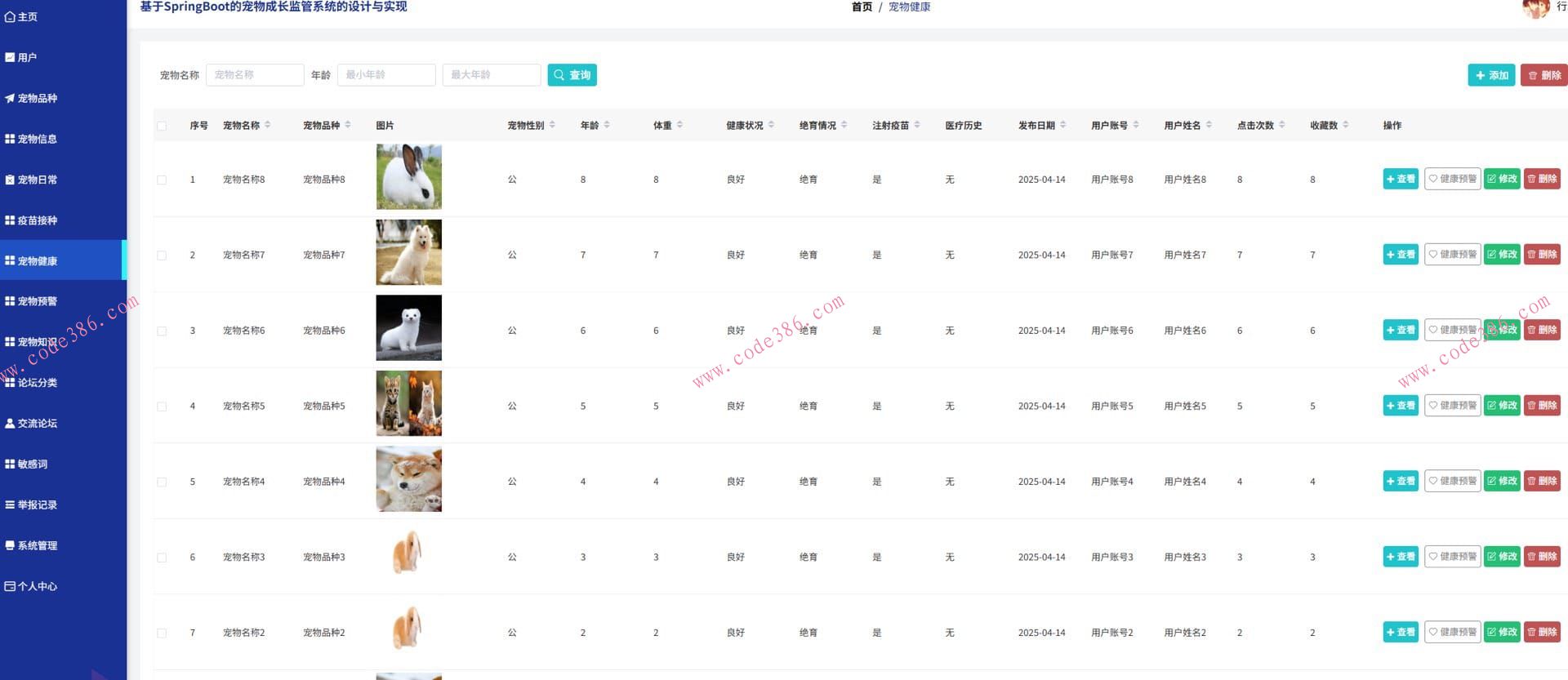Click the 交流论坛 person icon in sidebar
The width and height of the screenshot is (1568, 680).
click(10, 424)
